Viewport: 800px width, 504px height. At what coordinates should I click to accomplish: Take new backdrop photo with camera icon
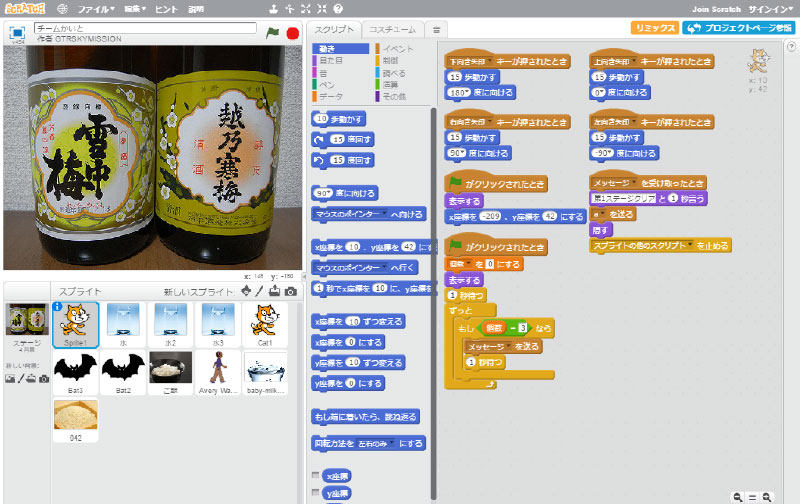point(44,379)
